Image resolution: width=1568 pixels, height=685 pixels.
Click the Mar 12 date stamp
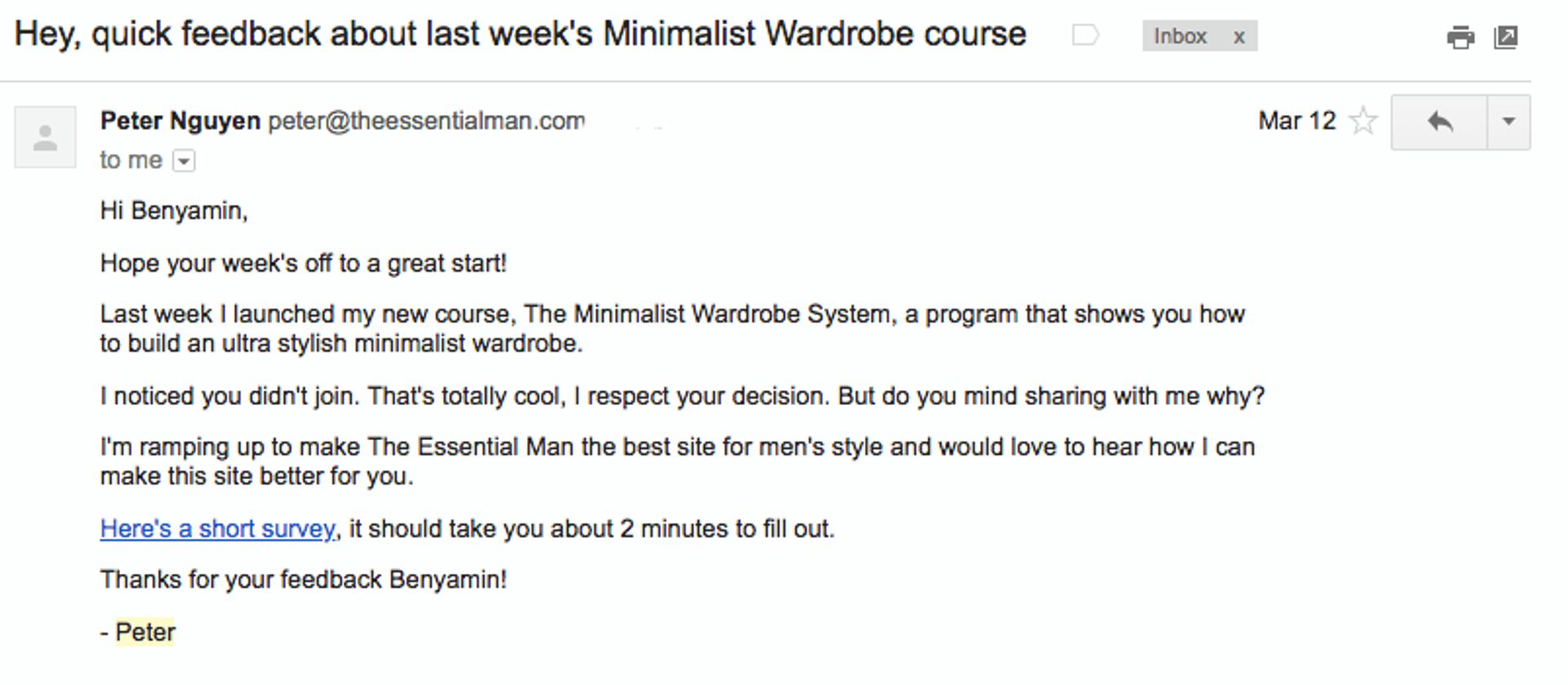[x=1296, y=121]
